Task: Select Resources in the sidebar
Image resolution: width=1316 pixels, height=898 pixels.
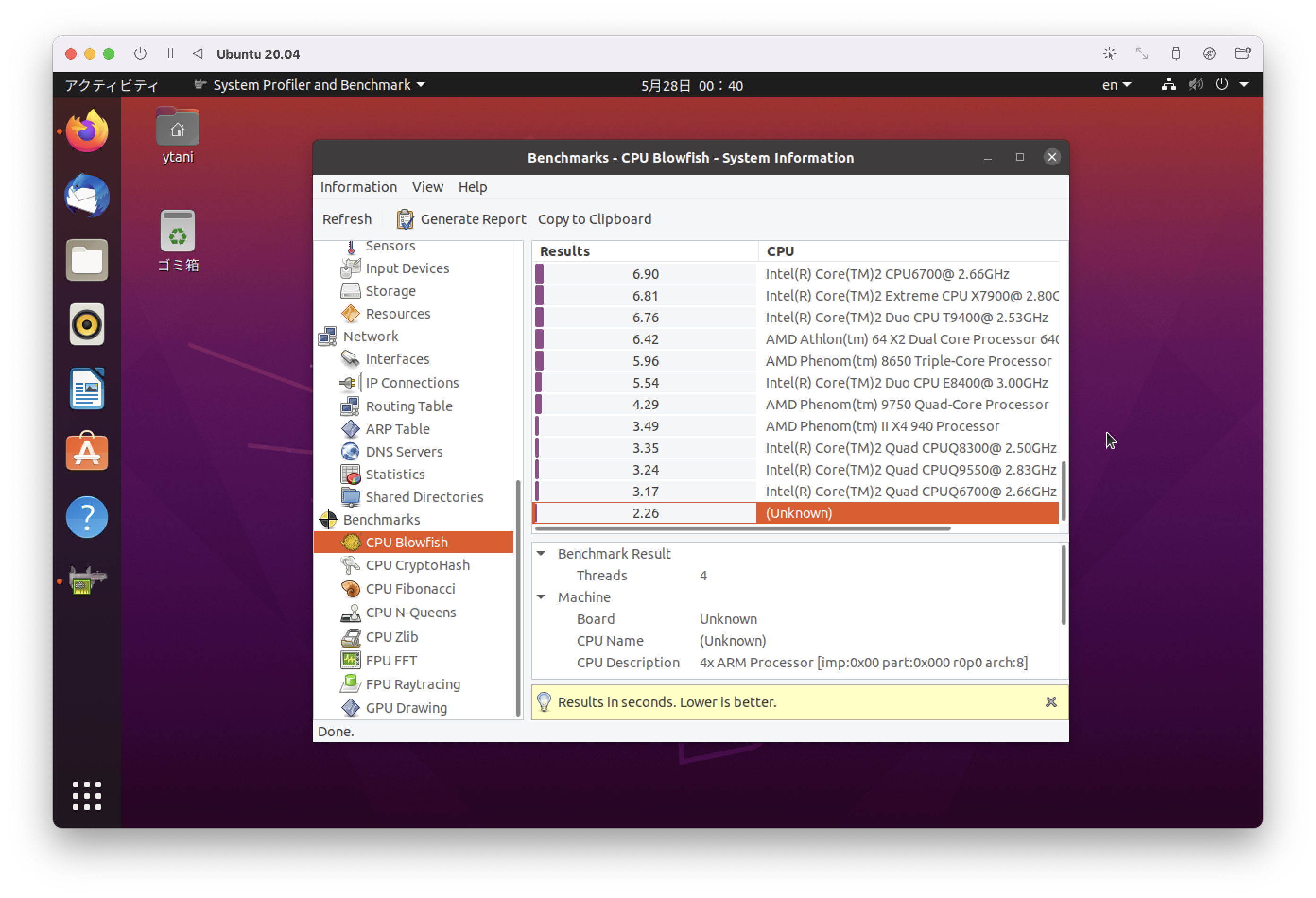Action: 398,314
